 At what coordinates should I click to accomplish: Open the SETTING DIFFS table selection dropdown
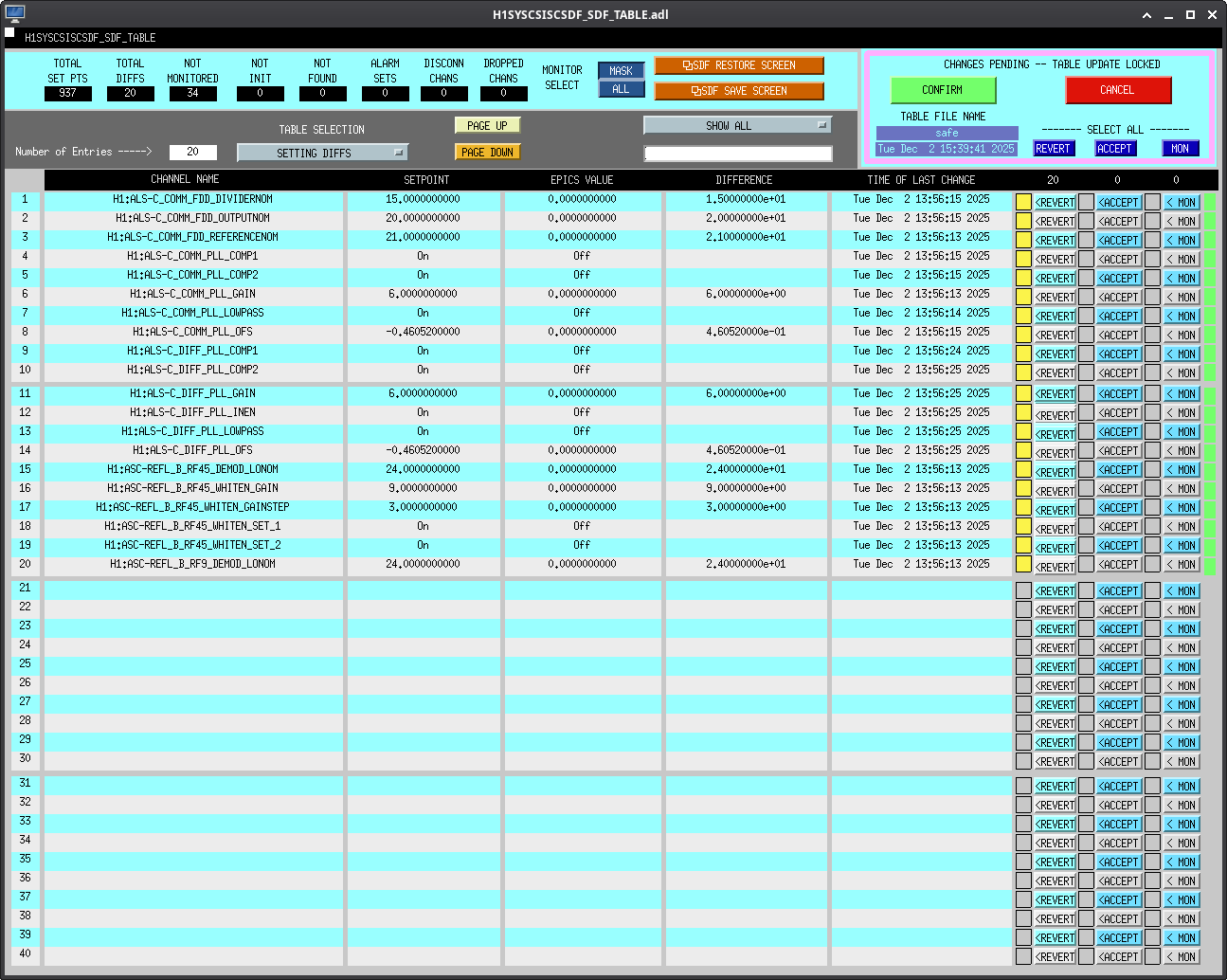322,153
